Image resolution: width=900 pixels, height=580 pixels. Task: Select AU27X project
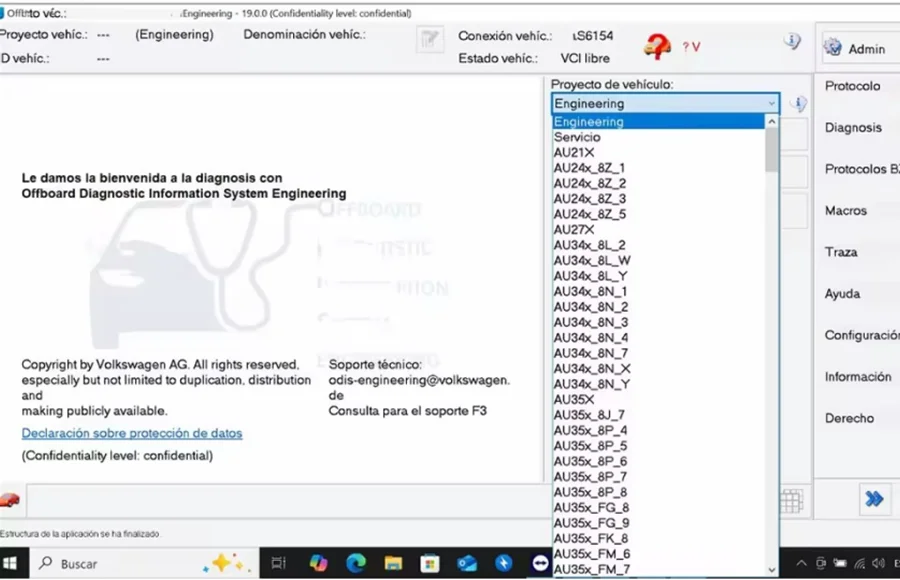[x=658, y=230]
